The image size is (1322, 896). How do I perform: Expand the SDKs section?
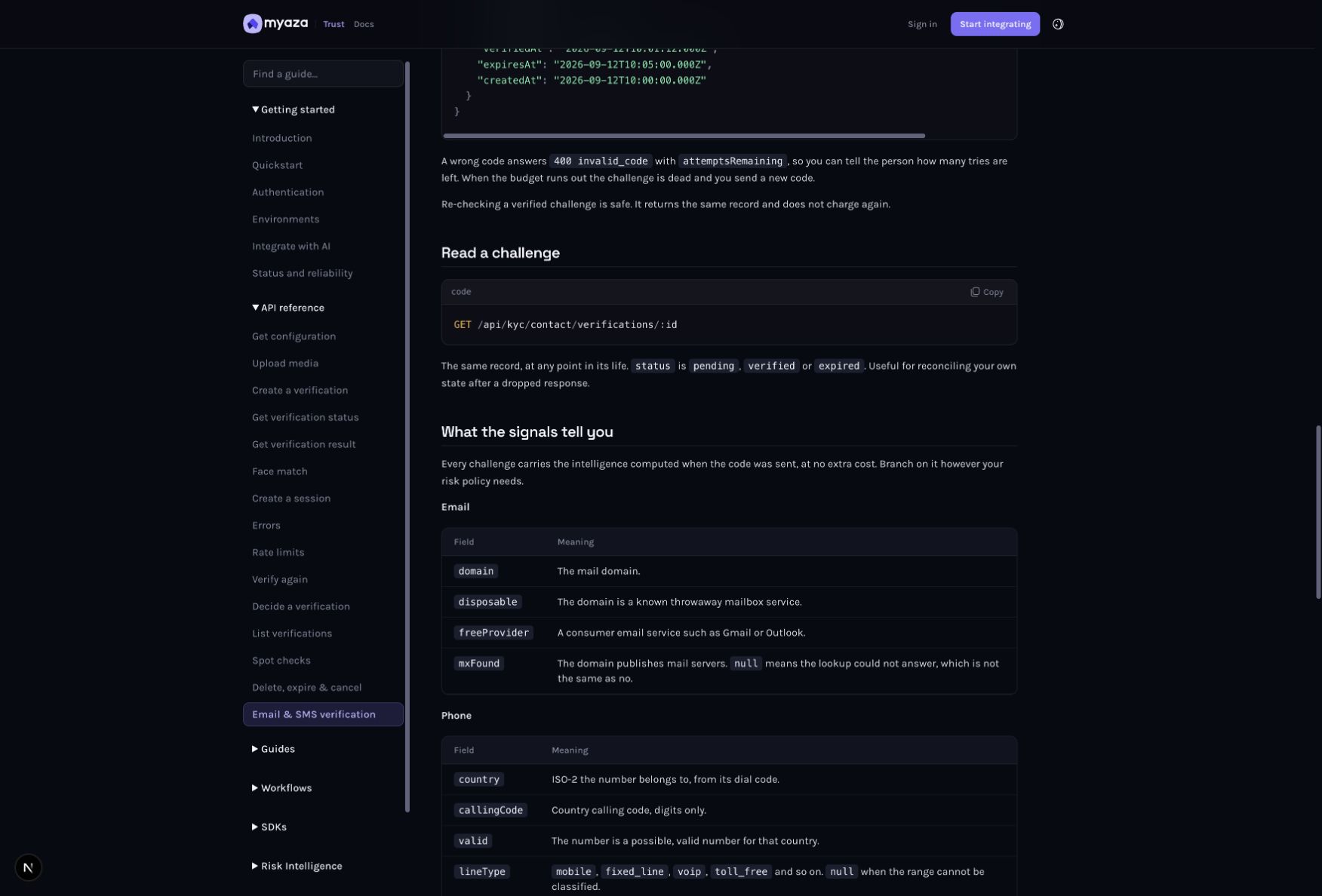[x=269, y=827]
